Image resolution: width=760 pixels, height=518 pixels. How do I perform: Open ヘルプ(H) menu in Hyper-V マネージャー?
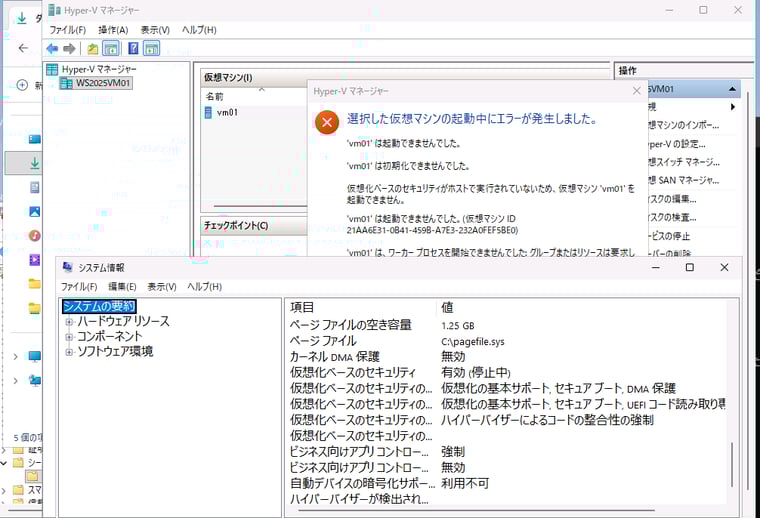point(199,30)
